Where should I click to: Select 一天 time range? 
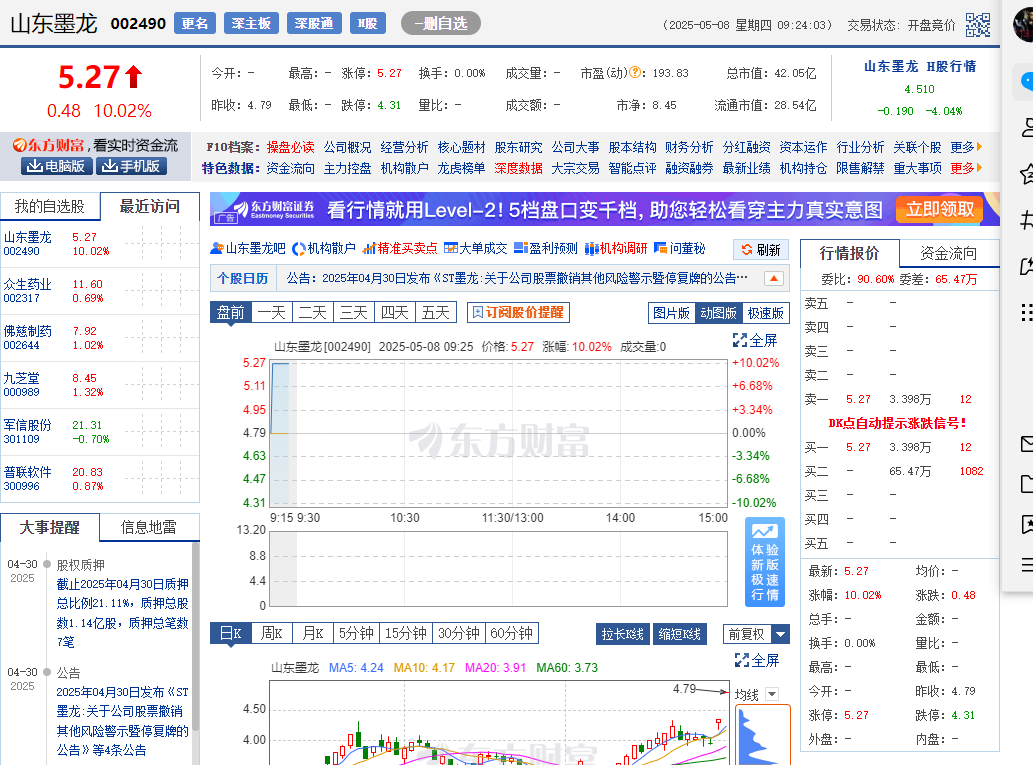(x=271, y=312)
